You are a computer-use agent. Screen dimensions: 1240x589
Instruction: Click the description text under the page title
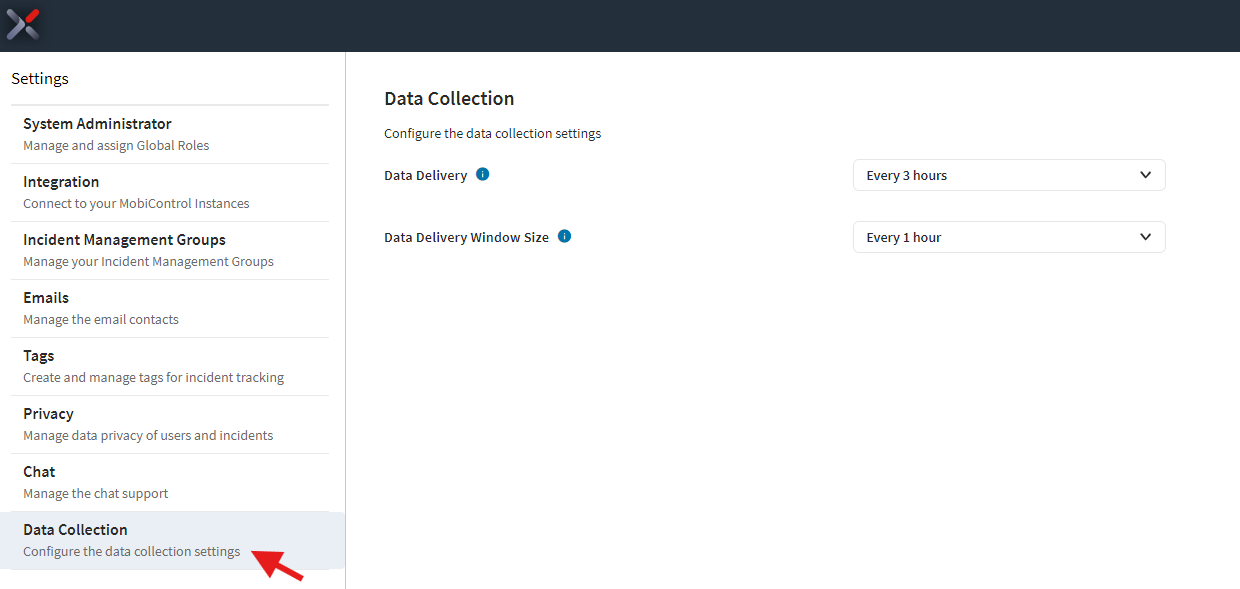[492, 133]
